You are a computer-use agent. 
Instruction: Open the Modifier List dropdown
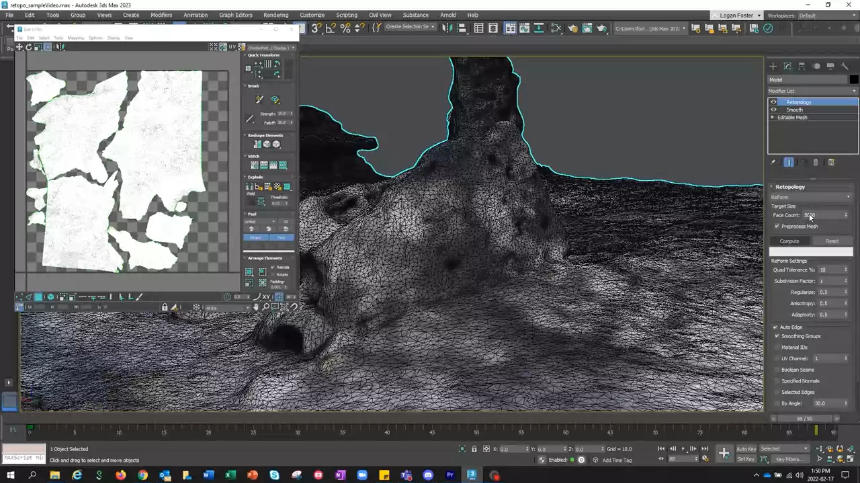point(811,91)
